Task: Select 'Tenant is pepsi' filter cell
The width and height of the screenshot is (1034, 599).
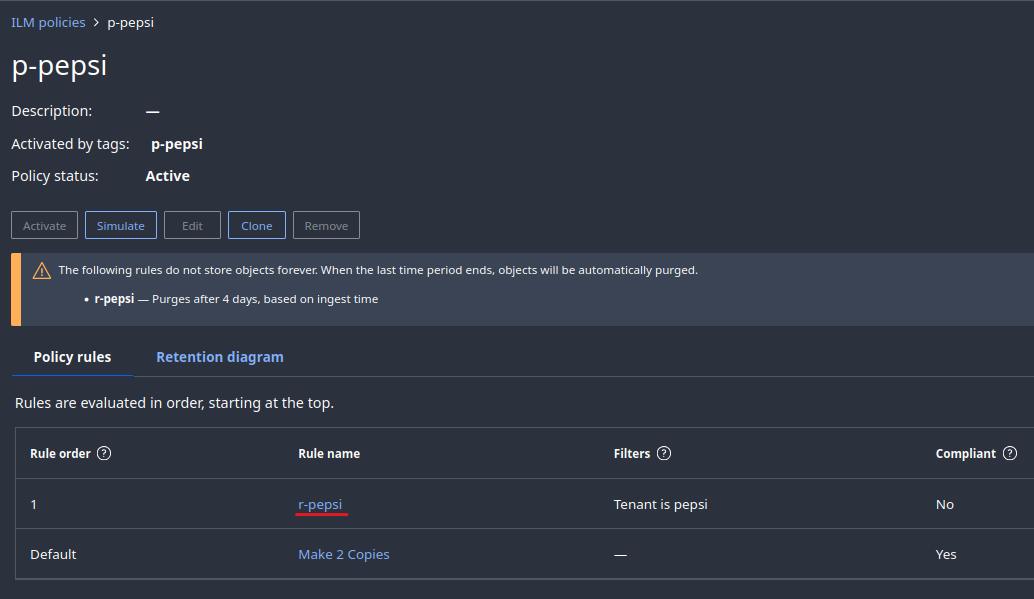Action: (660, 504)
